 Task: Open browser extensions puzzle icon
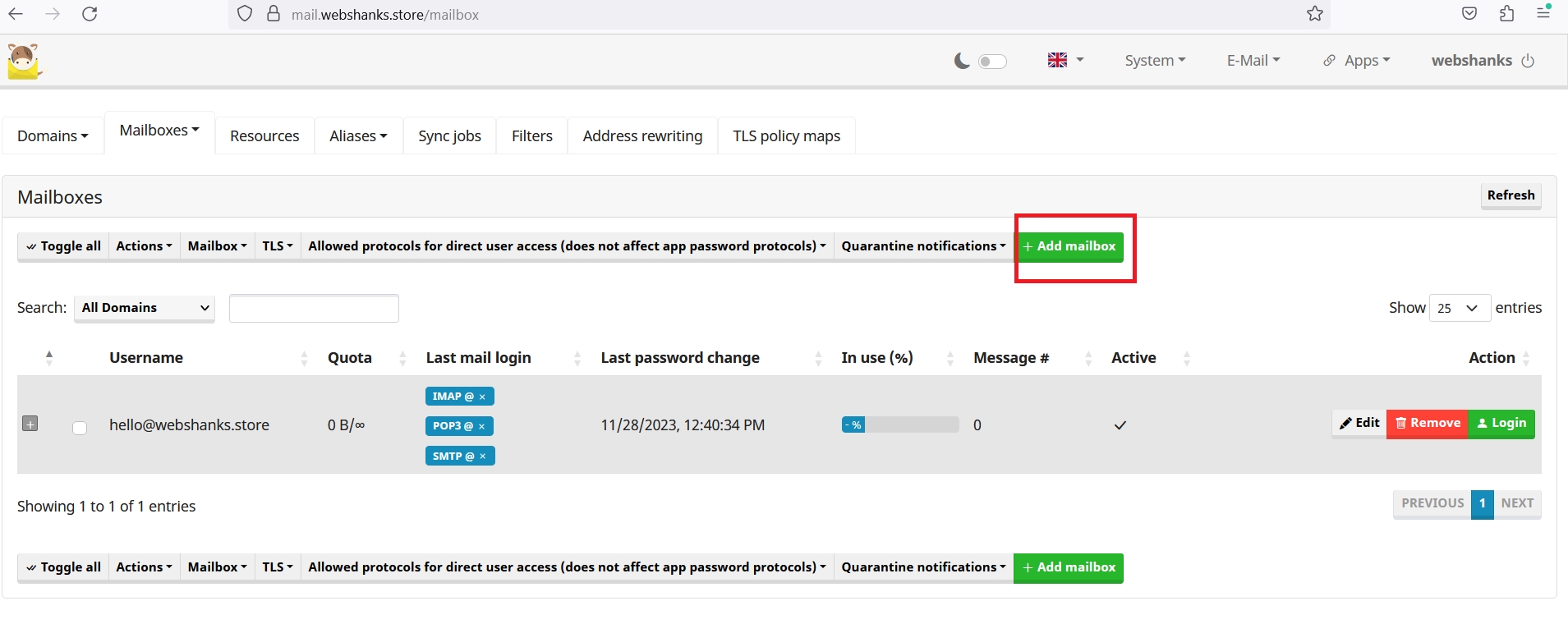pos(1506,14)
